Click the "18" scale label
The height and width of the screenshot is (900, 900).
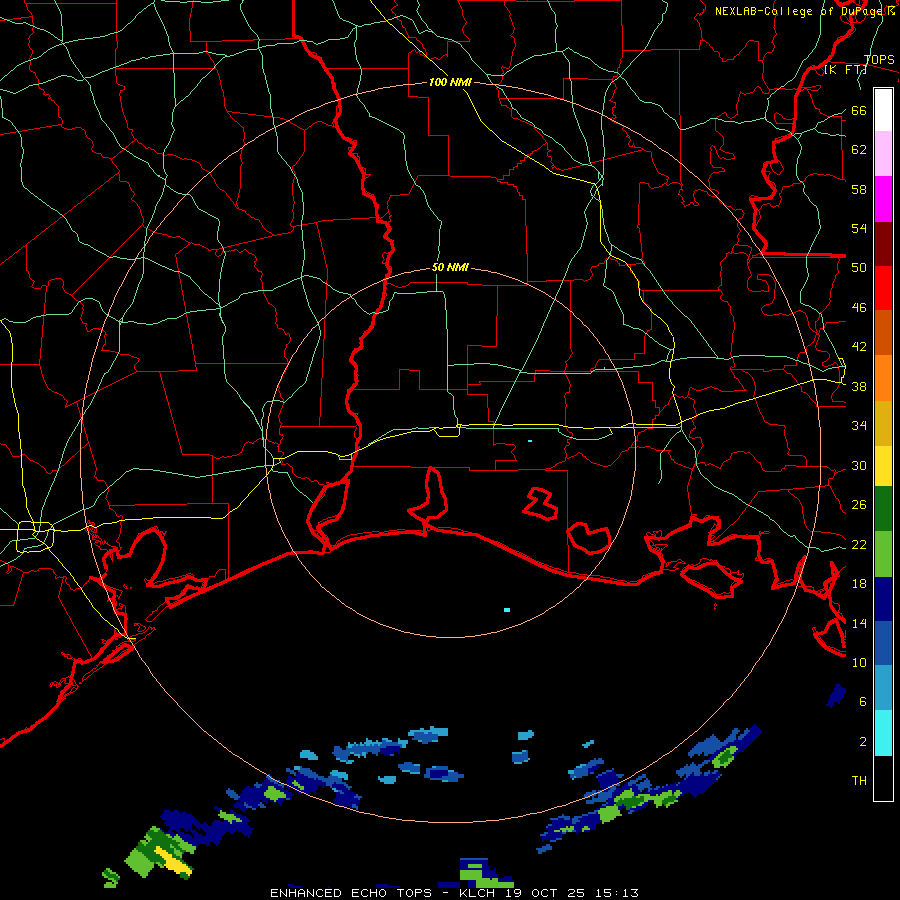click(859, 584)
